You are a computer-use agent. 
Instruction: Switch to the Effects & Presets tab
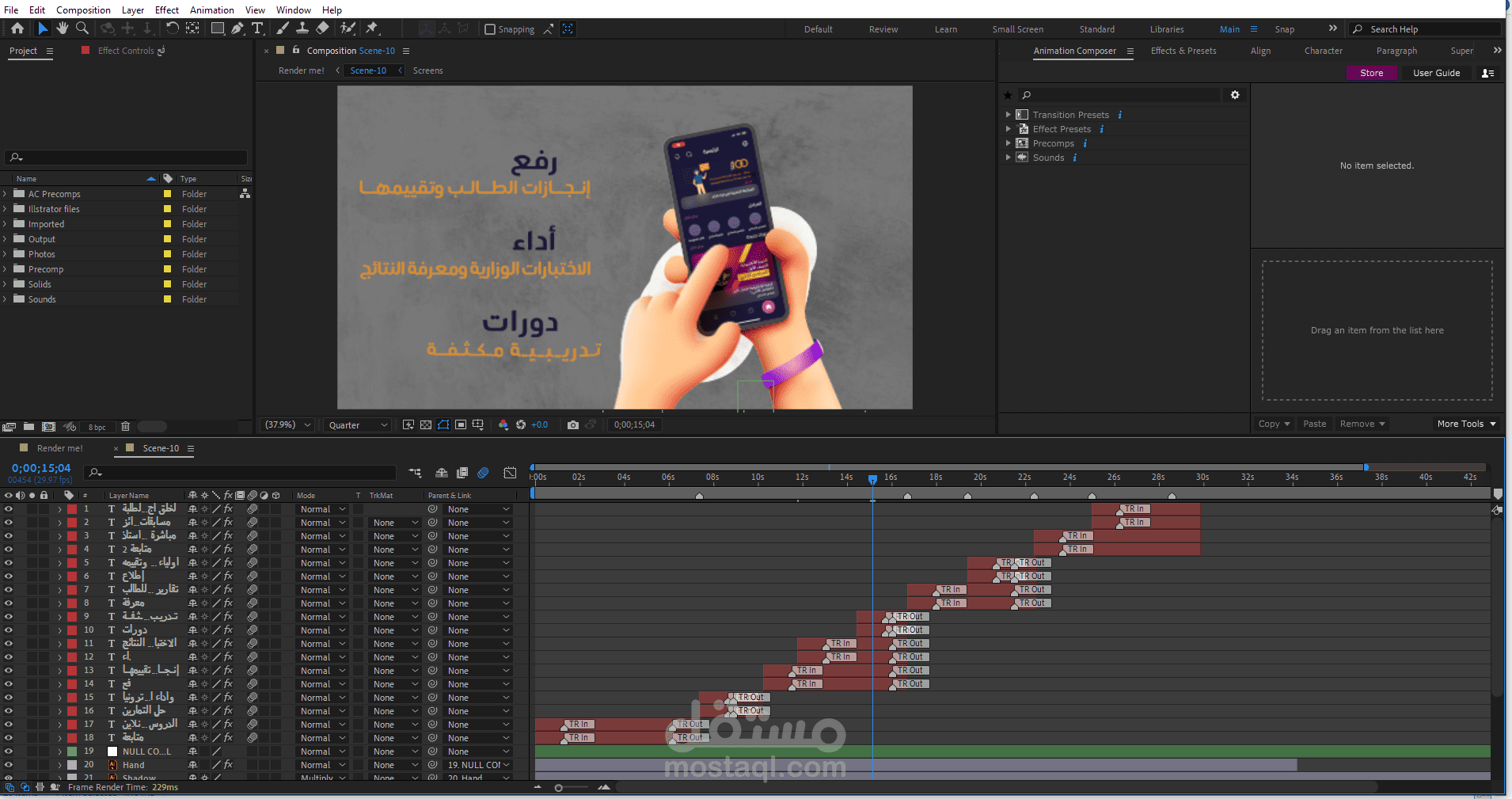[1183, 51]
